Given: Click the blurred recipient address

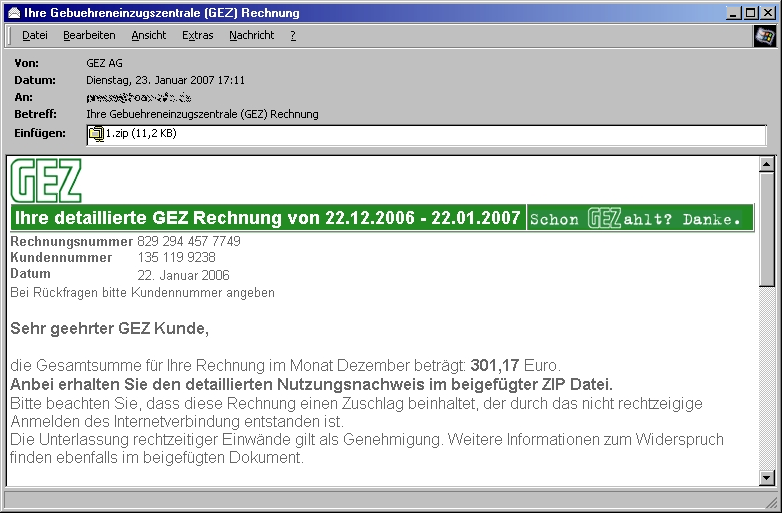Looking at the screenshot, I should [x=139, y=97].
